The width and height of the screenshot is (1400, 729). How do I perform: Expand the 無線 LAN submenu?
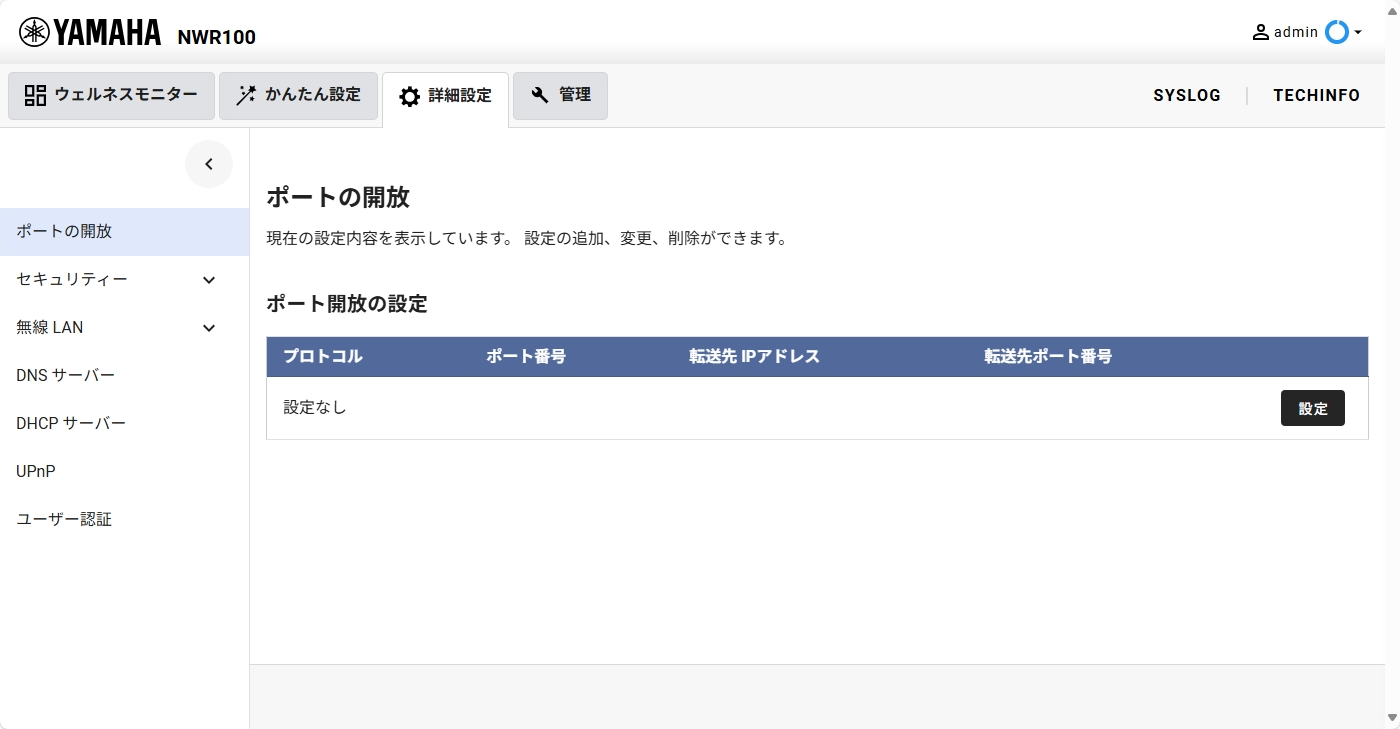click(x=209, y=328)
